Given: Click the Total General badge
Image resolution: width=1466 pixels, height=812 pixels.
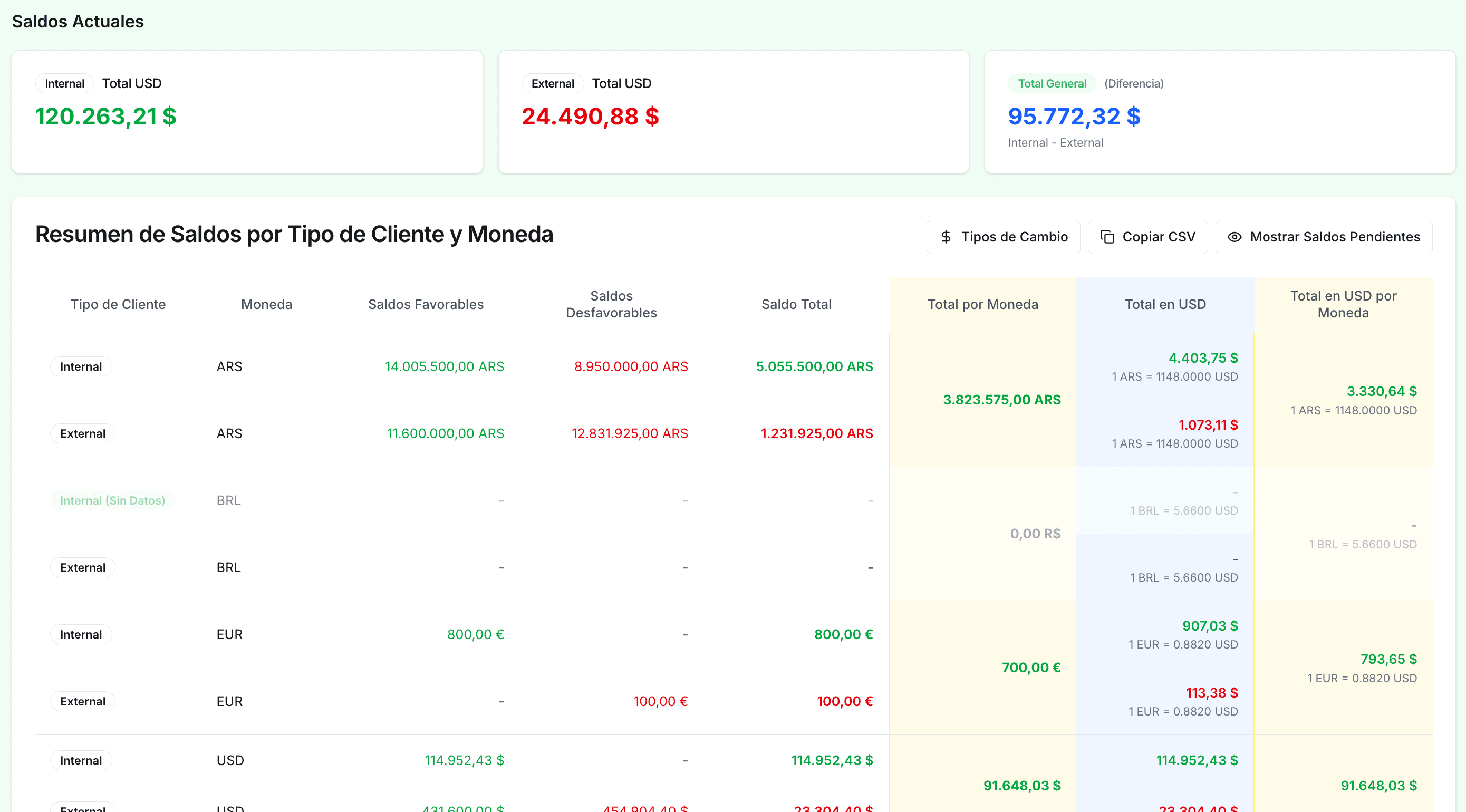Looking at the screenshot, I should pyautogui.click(x=1051, y=84).
